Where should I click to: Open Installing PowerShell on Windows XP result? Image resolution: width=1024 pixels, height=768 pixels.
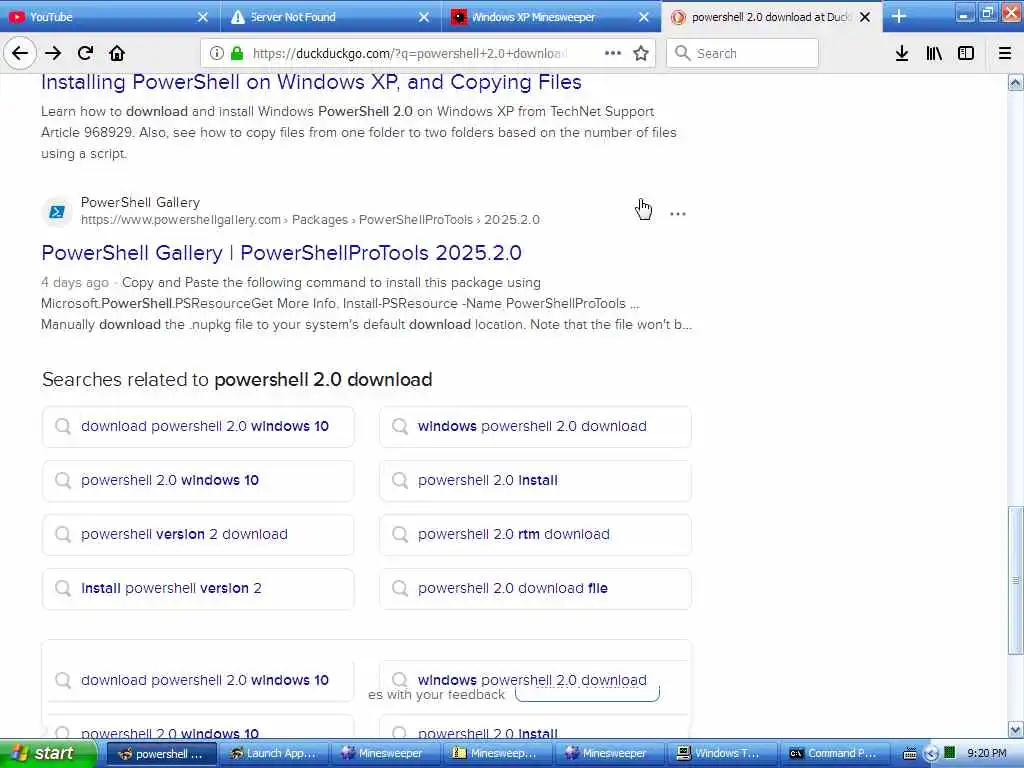click(312, 82)
